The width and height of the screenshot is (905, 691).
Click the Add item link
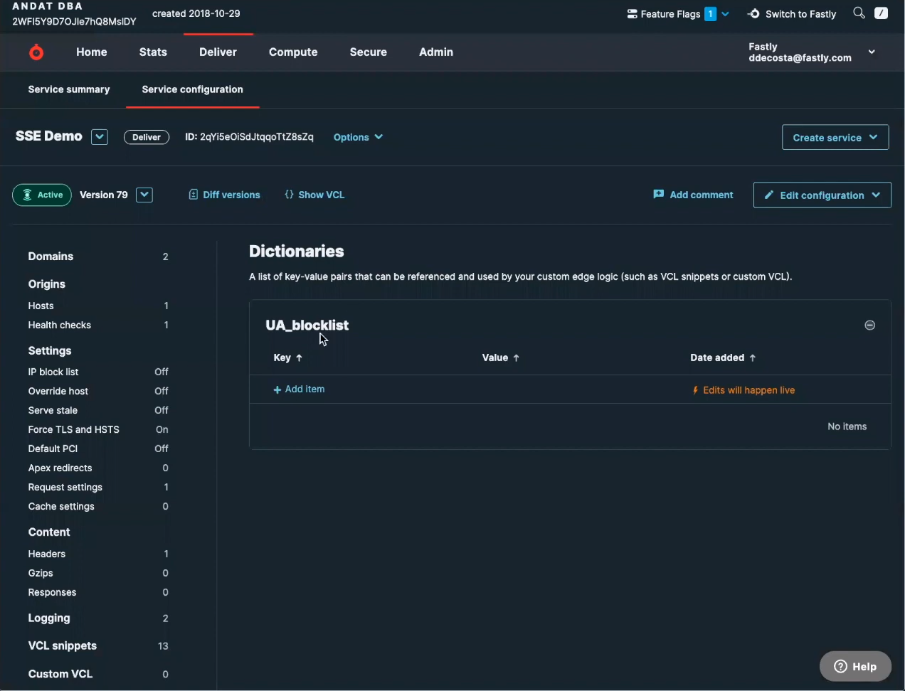[298, 388]
